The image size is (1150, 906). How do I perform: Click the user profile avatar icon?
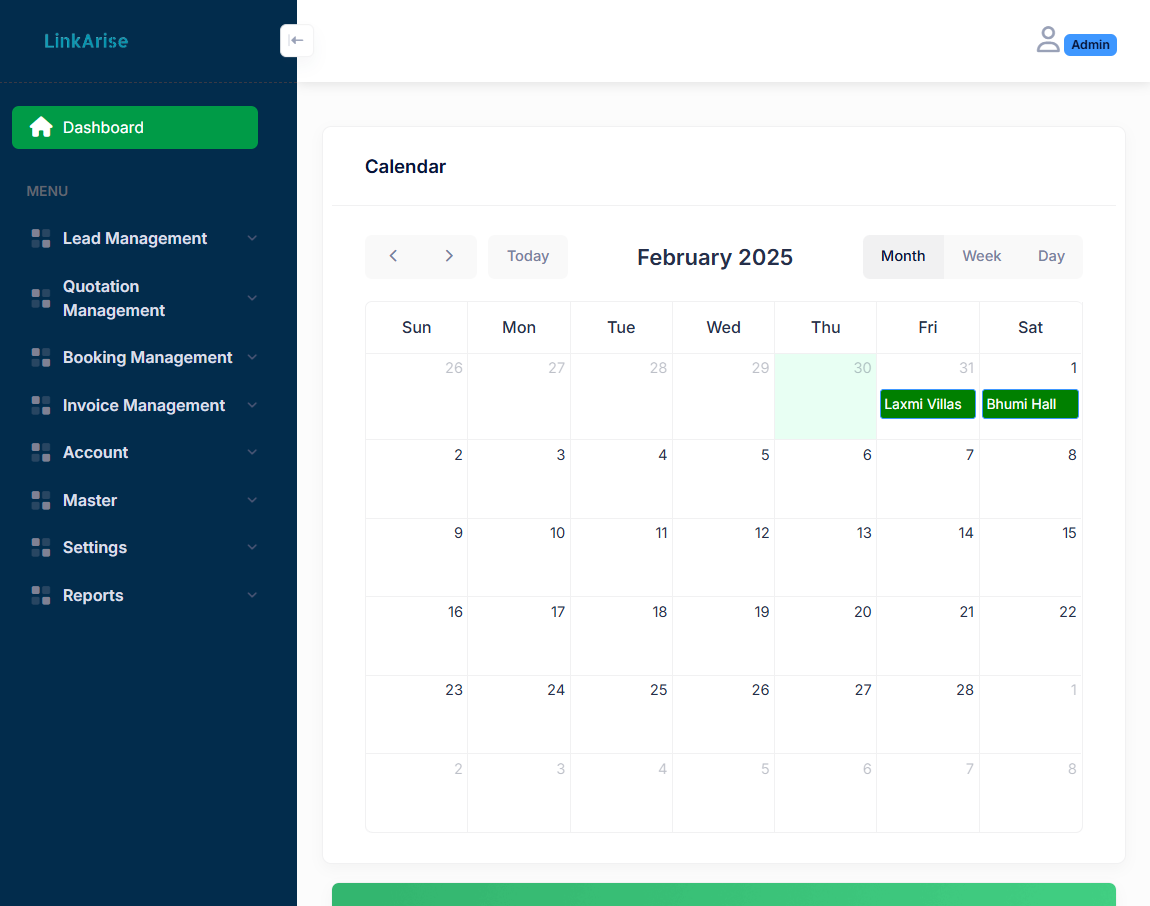pyautogui.click(x=1047, y=40)
